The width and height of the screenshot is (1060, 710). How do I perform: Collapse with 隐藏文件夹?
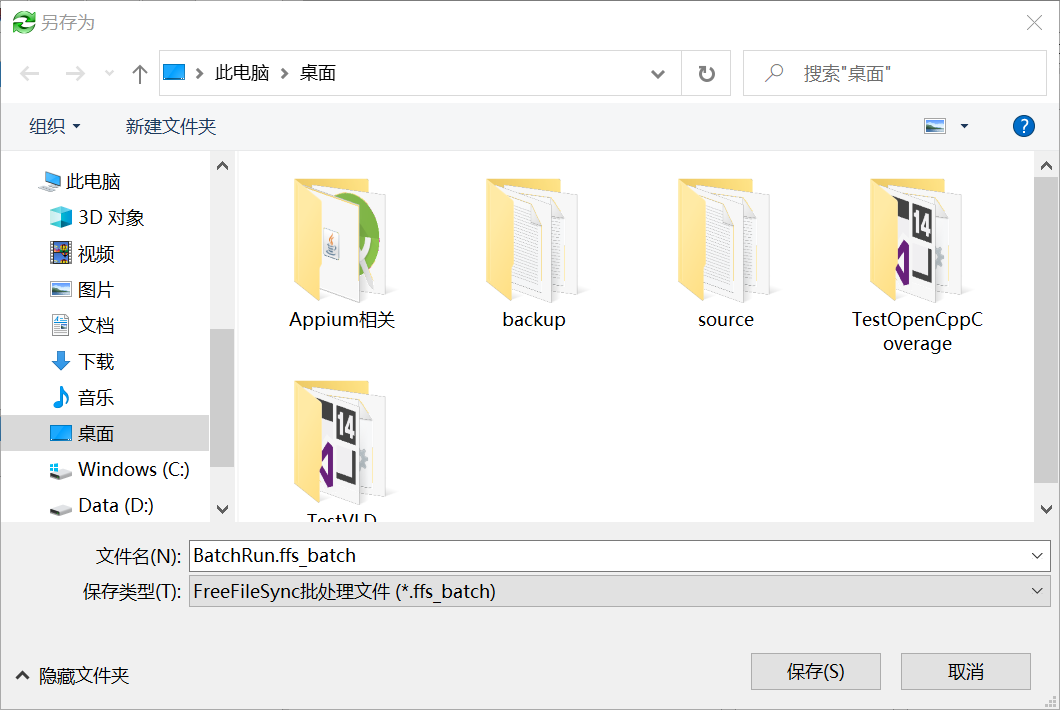72,676
